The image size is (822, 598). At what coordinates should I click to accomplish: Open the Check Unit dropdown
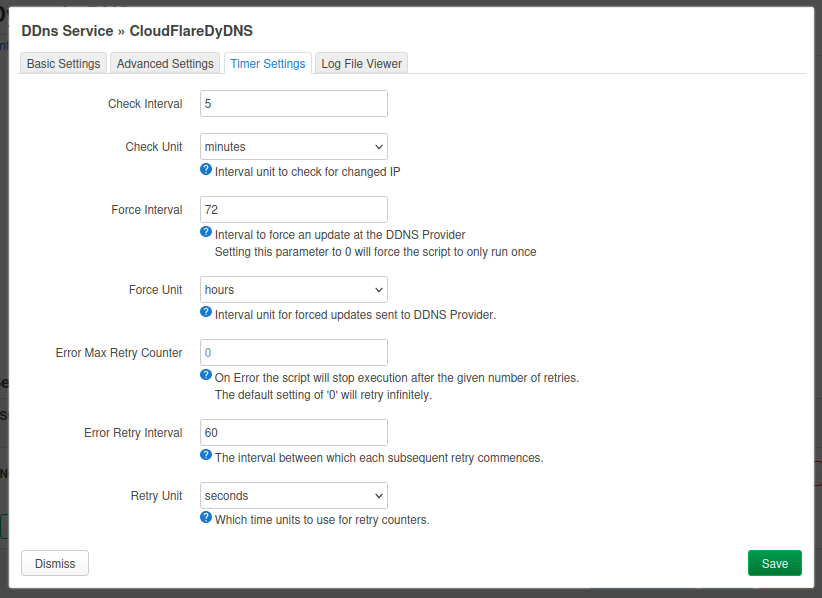pyautogui.click(x=293, y=146)
